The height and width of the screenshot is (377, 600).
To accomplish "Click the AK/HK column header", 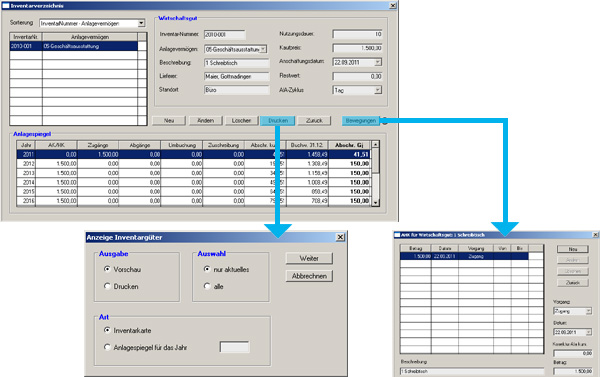I will pyautogui.click(x=56, y=145).
